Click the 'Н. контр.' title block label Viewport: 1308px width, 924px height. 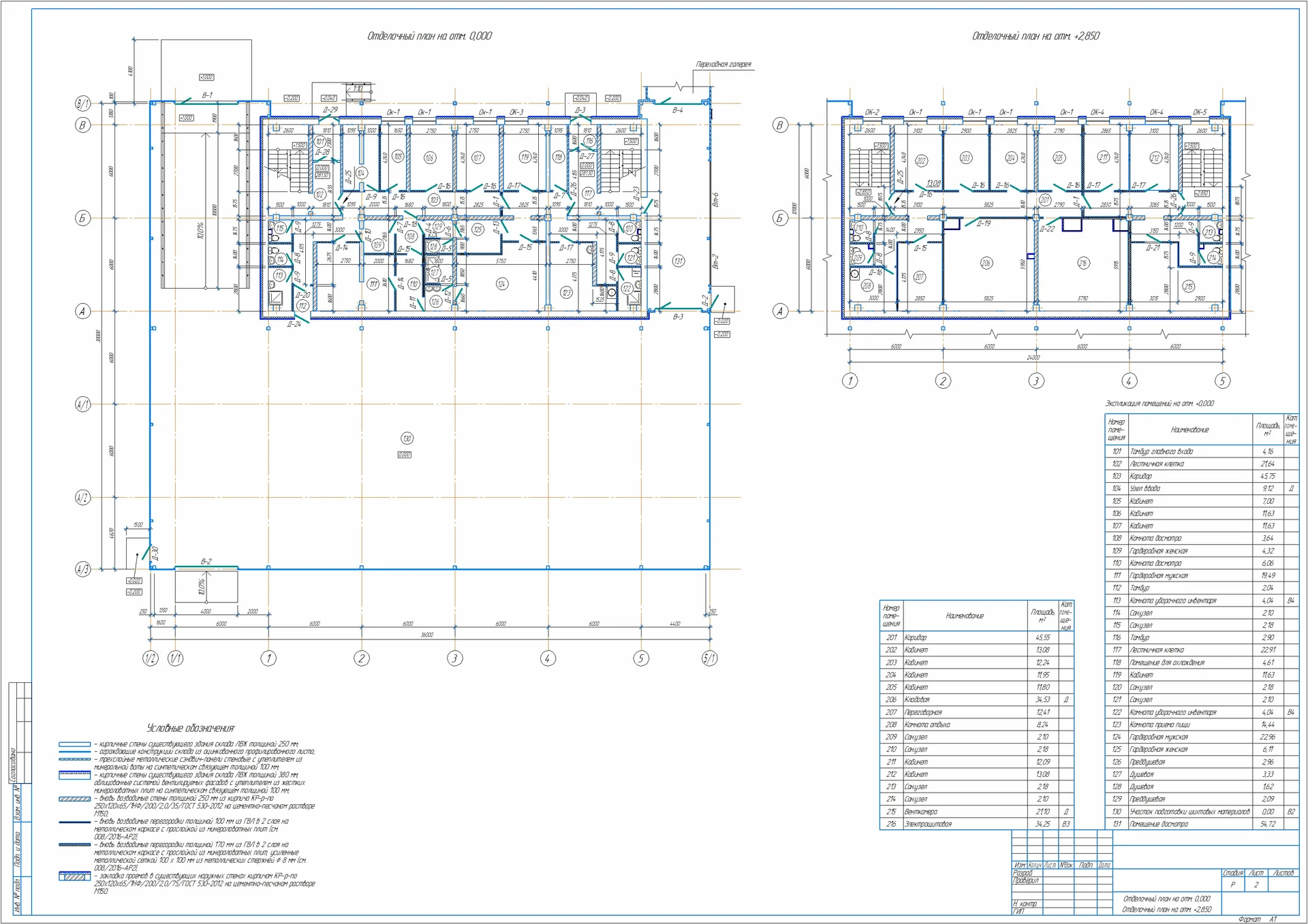[1025, 904]
